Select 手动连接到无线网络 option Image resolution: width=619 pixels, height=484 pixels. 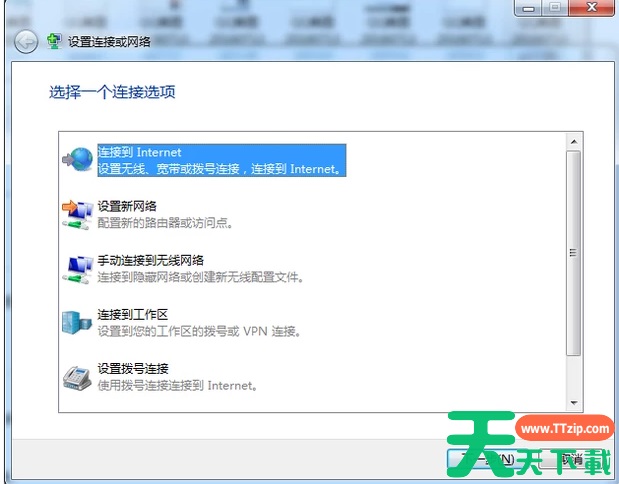[150, 261]
